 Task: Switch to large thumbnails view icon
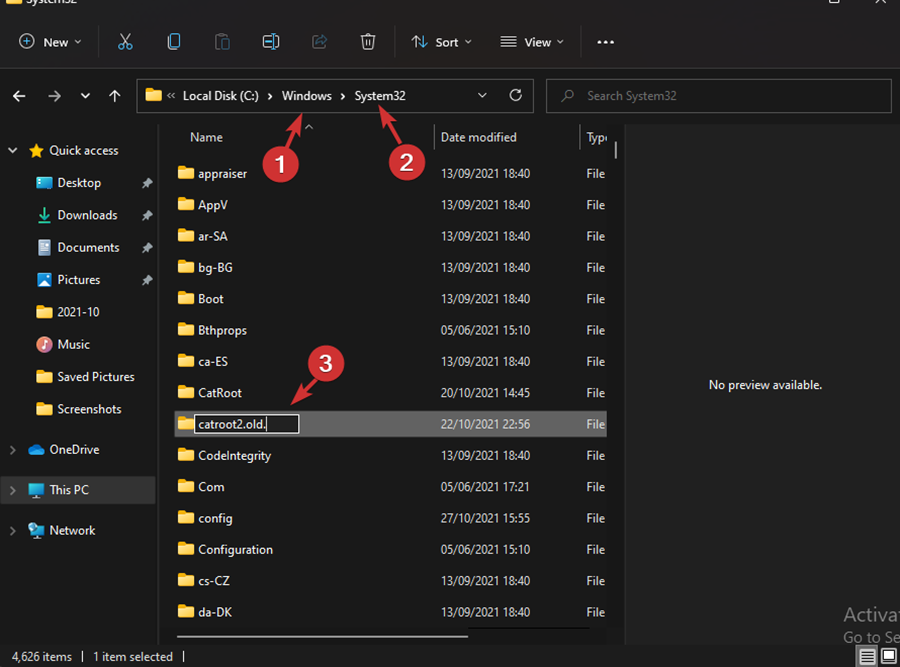click(x=889, y=656)
